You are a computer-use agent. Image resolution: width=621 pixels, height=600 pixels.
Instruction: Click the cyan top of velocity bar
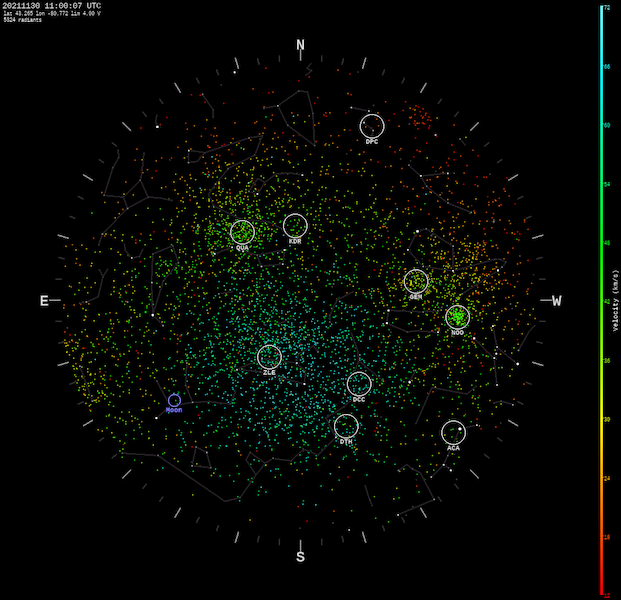(601, 10)
